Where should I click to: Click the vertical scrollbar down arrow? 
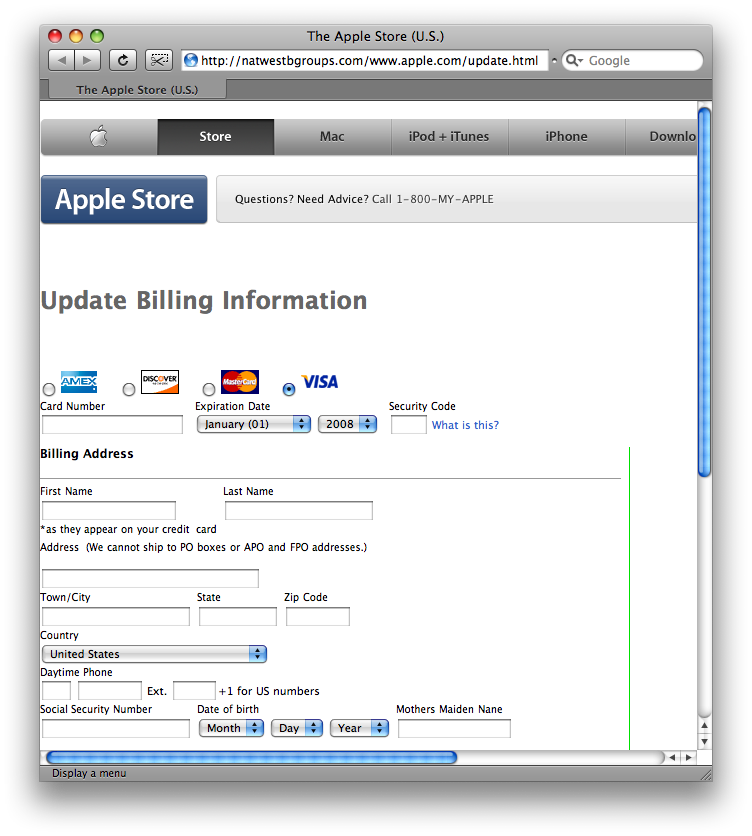tap(705, 742)
